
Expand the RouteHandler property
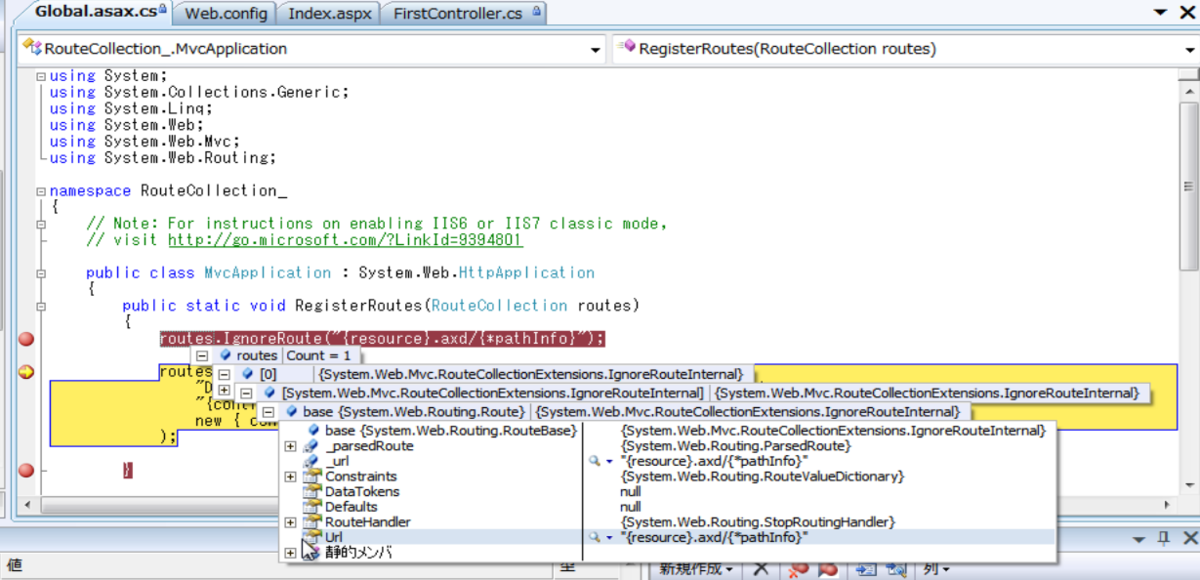pos(290,522)
